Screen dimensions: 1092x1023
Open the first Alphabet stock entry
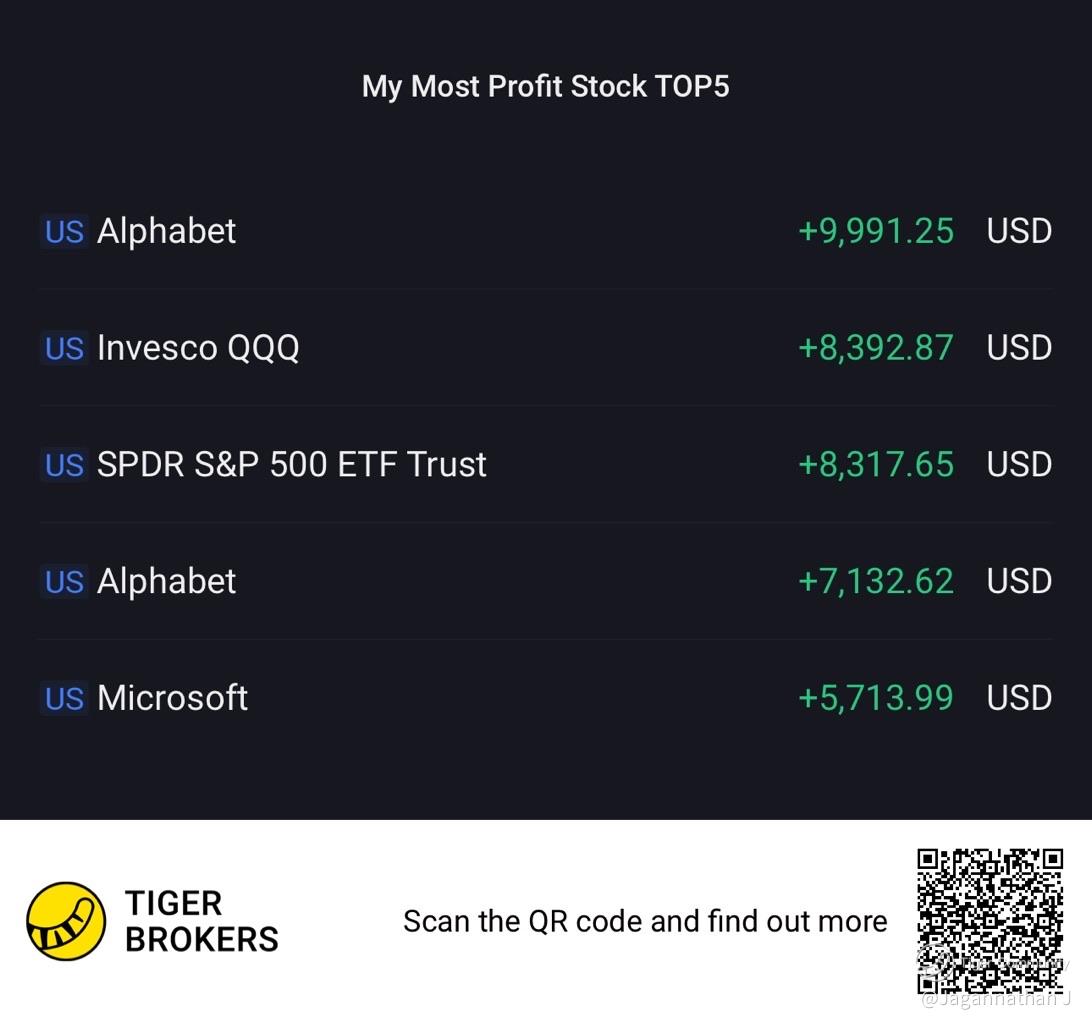[x=546, y=231]
